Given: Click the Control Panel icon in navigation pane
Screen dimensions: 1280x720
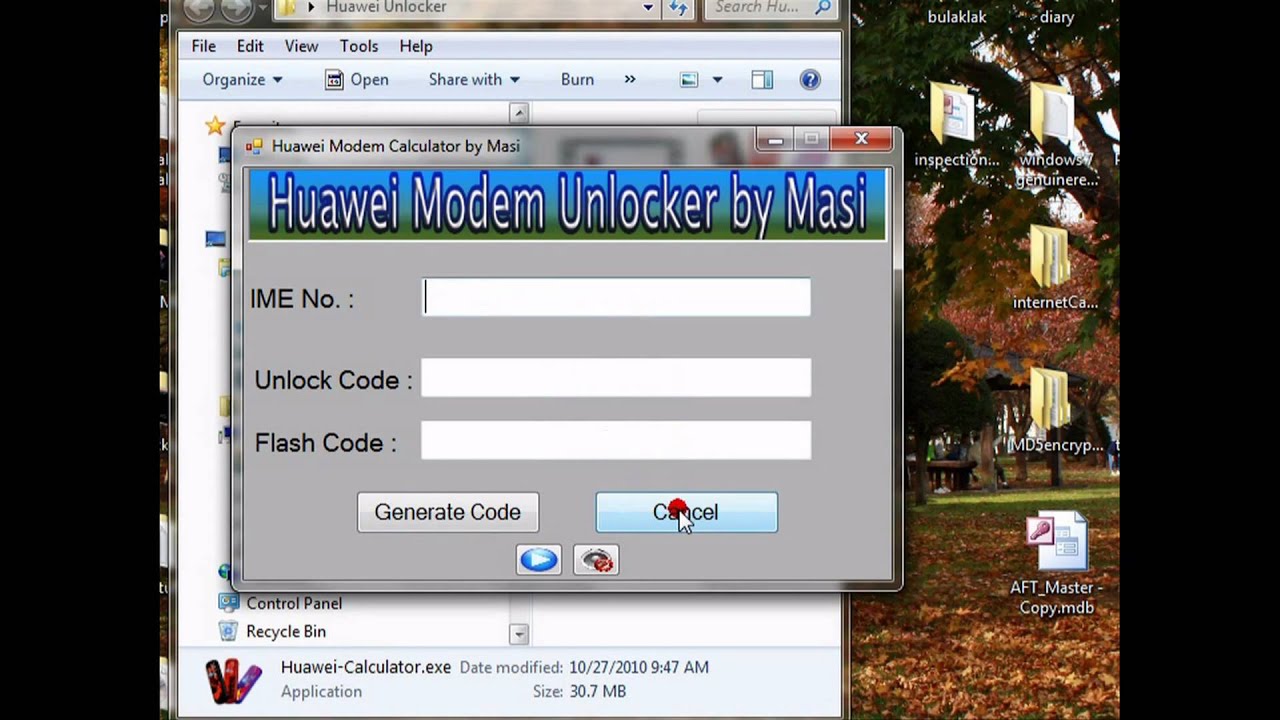Looking at the screenshot, I should 229,603.
